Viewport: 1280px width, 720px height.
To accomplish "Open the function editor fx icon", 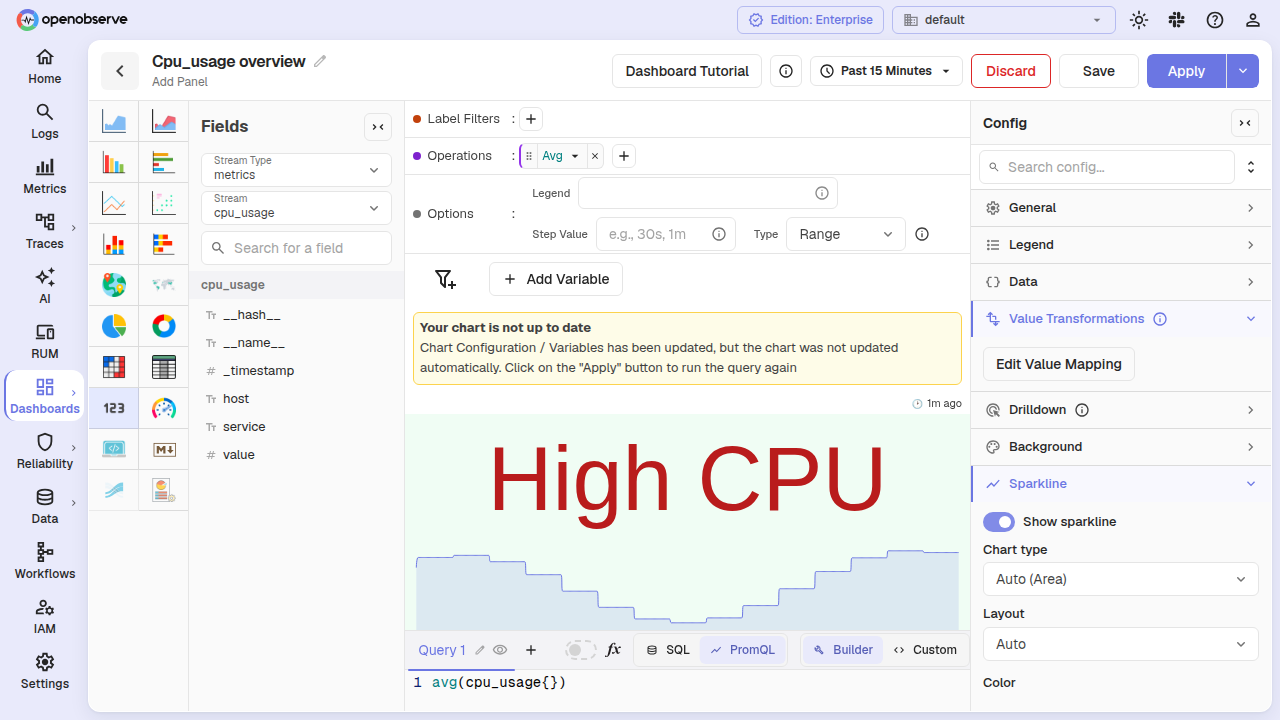I will pos(613,650).
